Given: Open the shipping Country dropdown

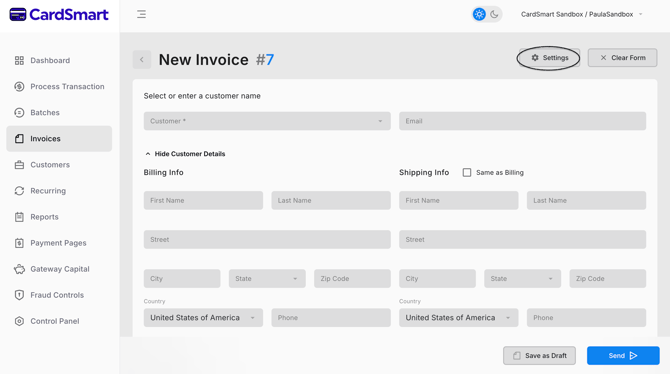Looking at the screenshot, I should (x=459, y=318).
